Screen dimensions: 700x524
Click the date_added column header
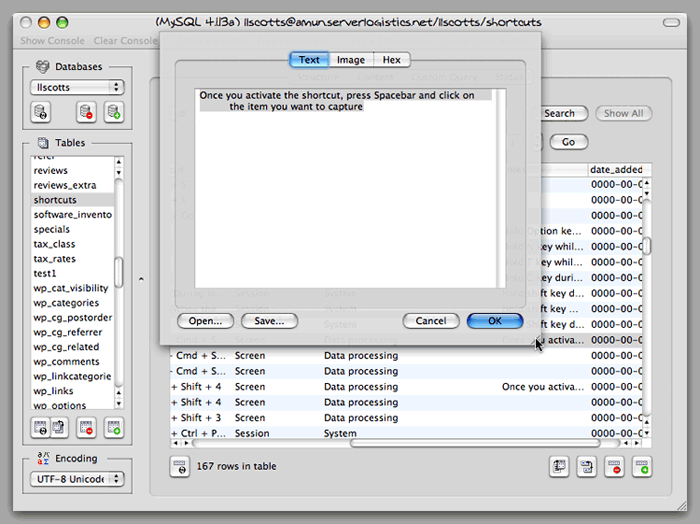click(616, 170)
